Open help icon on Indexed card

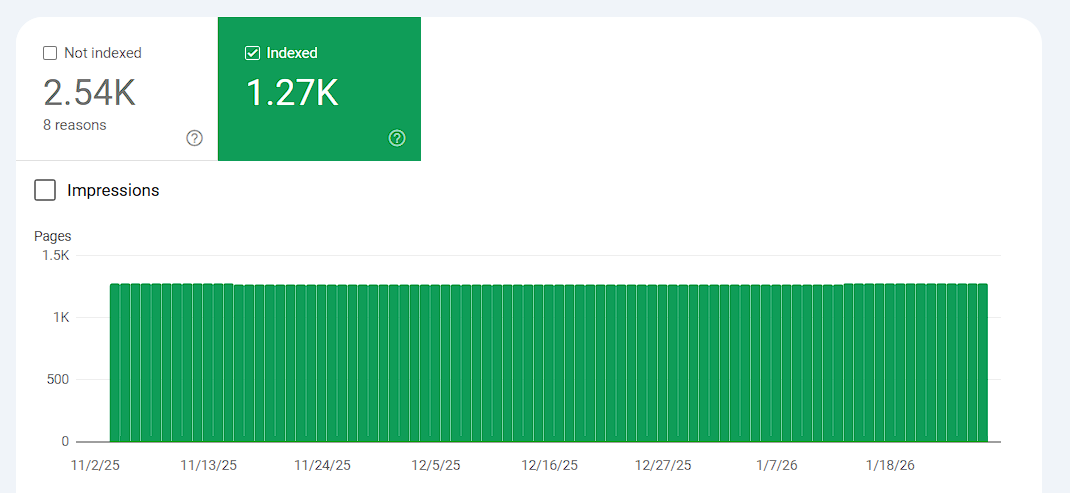pyautogui.click(x=397, y=138)
